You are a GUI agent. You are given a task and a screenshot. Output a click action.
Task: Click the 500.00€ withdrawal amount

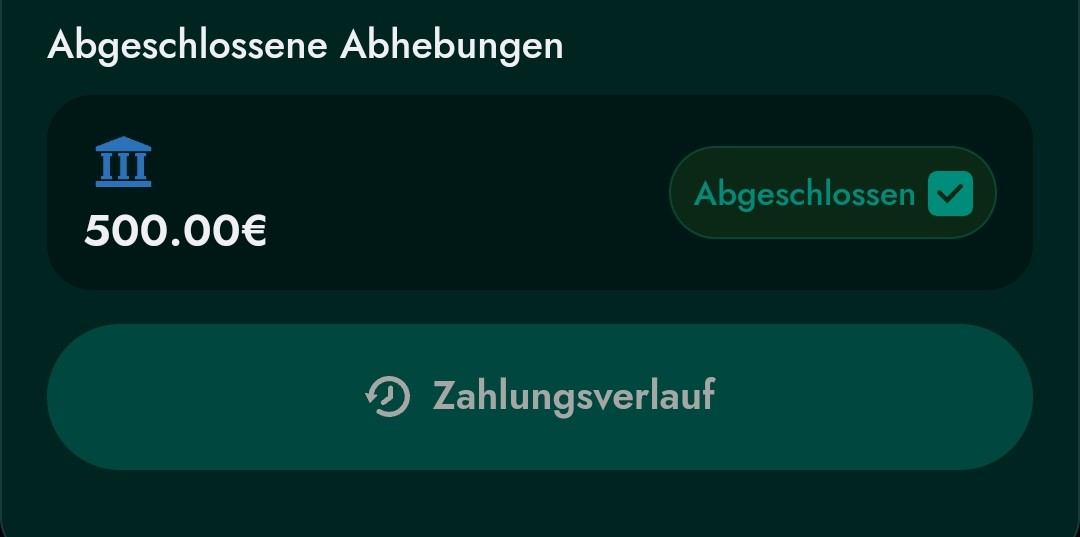175,231
